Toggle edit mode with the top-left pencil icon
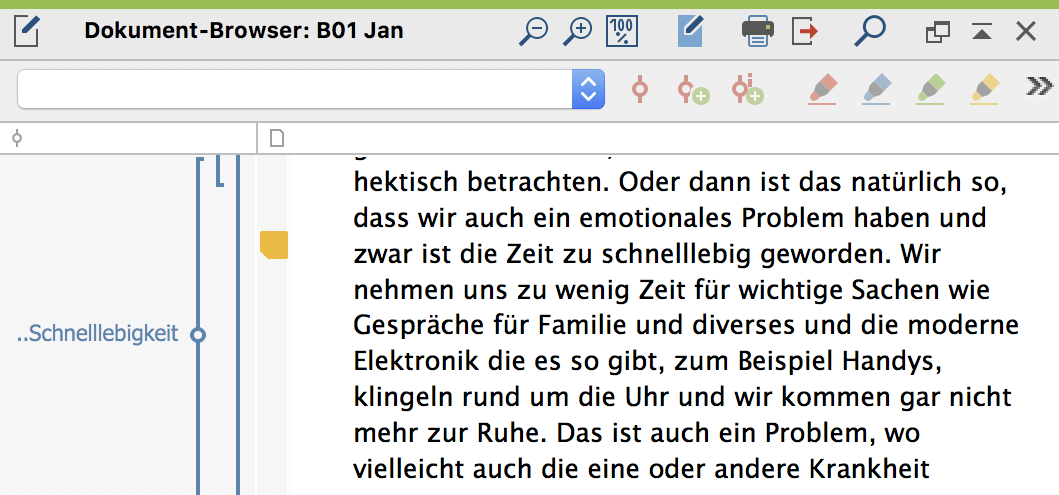 click(26, 31)
